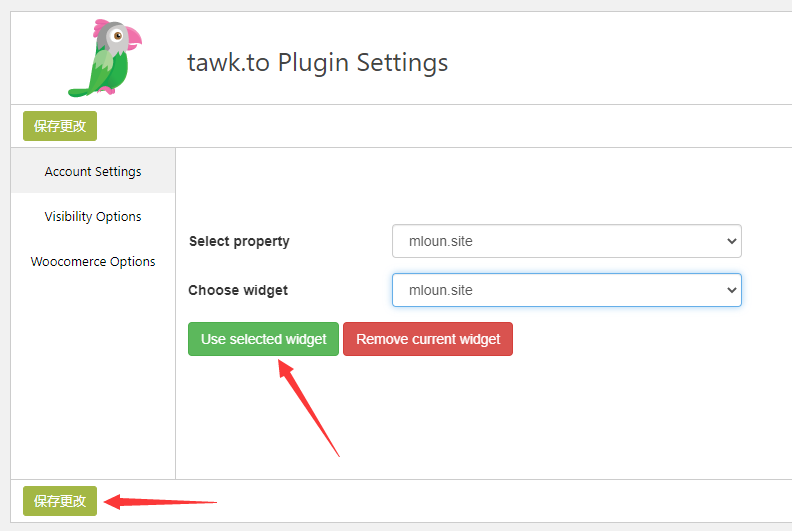
Task: Click the chevron arrow of Select property dropdown
Action: pyautogui.click(x=731, y=241)
